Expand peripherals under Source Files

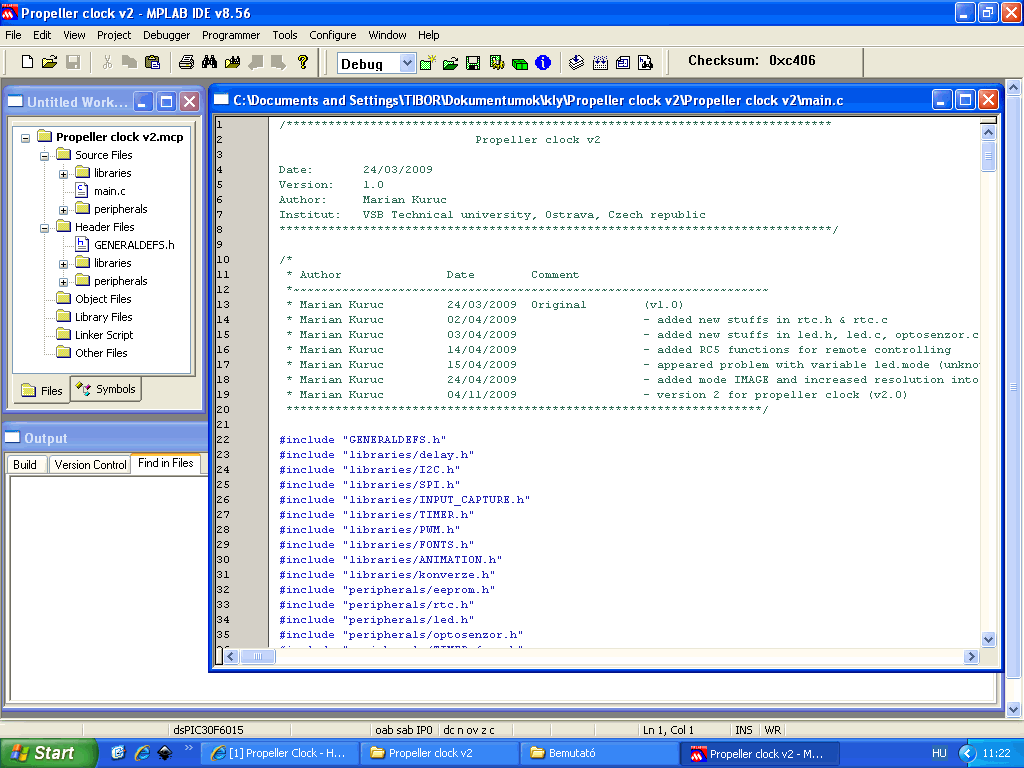[63, 210]
